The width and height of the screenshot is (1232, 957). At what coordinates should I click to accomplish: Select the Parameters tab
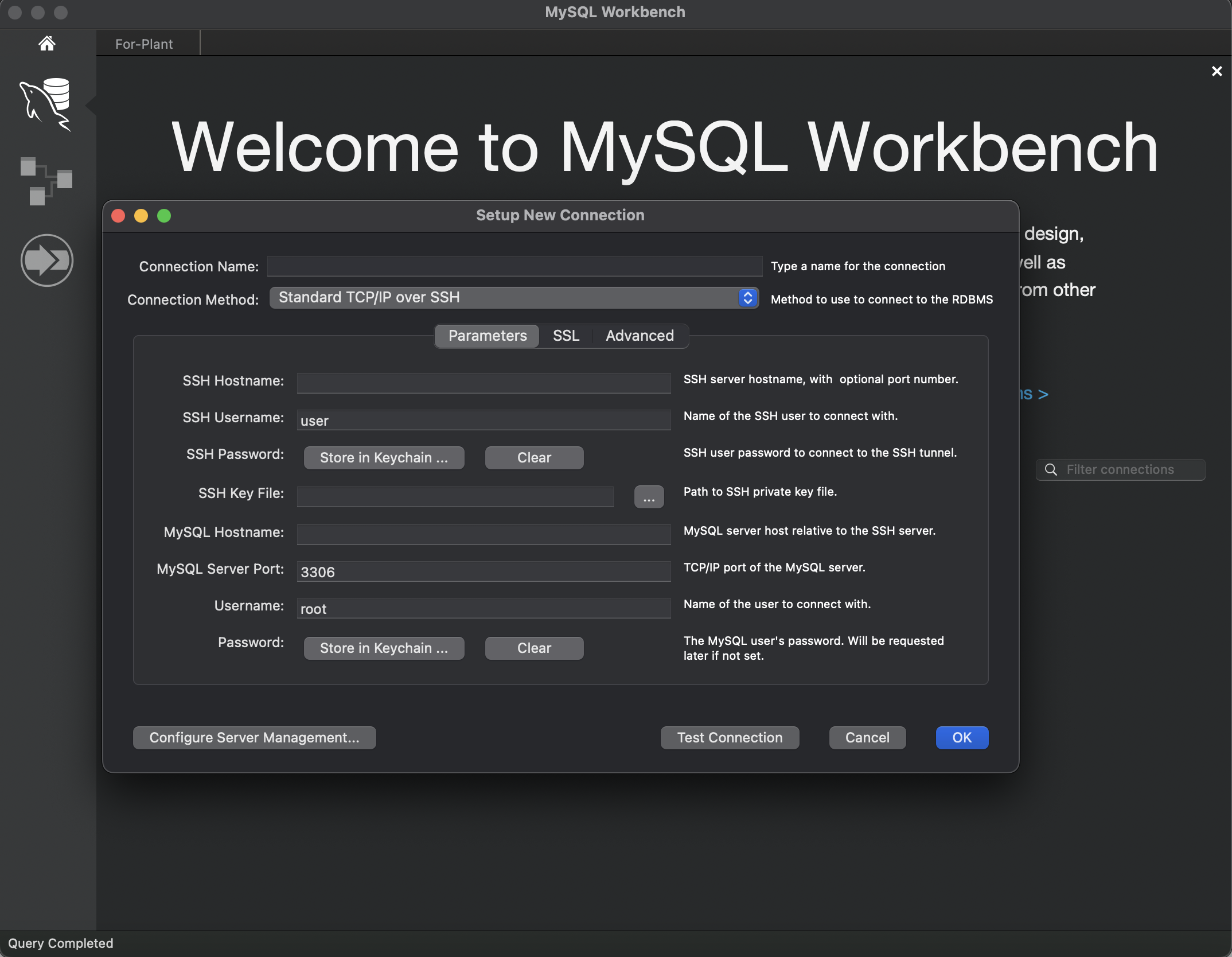point(487,336)
